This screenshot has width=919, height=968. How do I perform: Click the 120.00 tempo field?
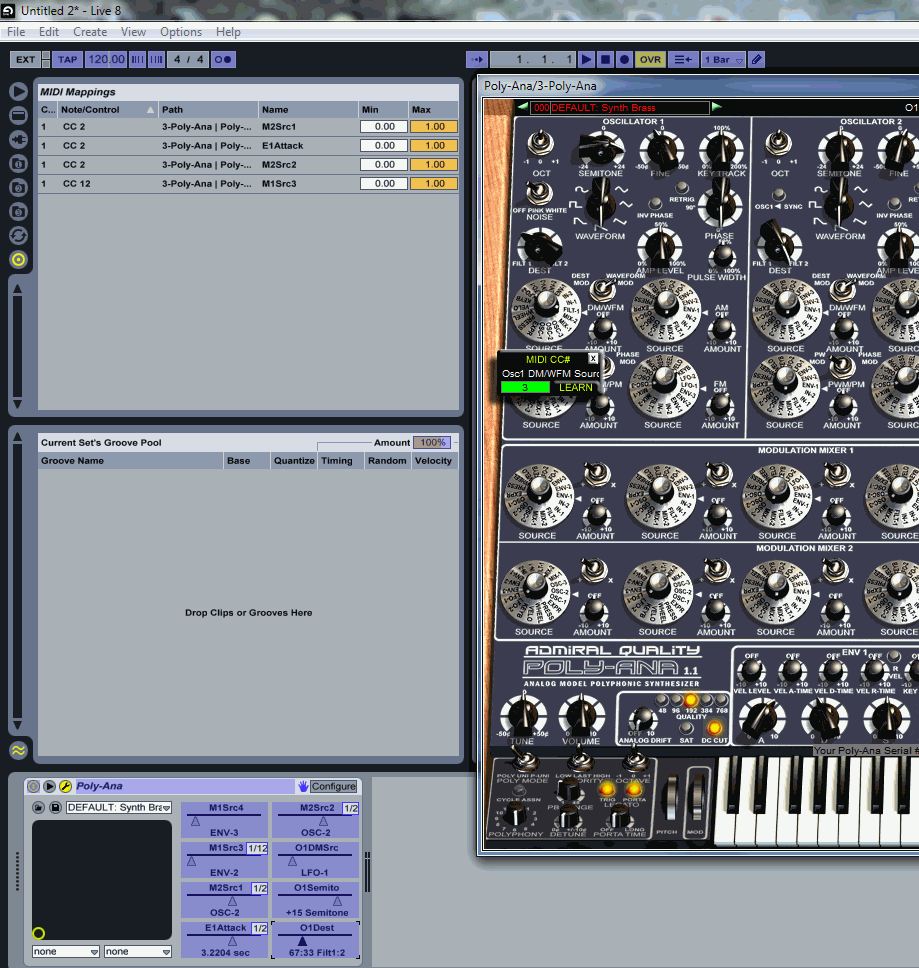[106, 59]
